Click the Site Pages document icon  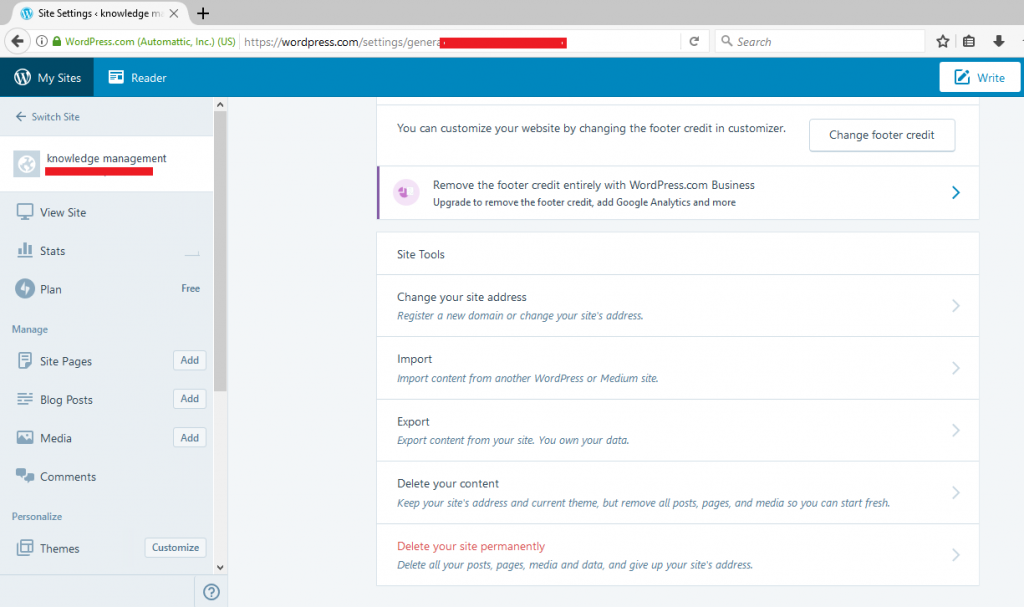(x=25, y=361)
